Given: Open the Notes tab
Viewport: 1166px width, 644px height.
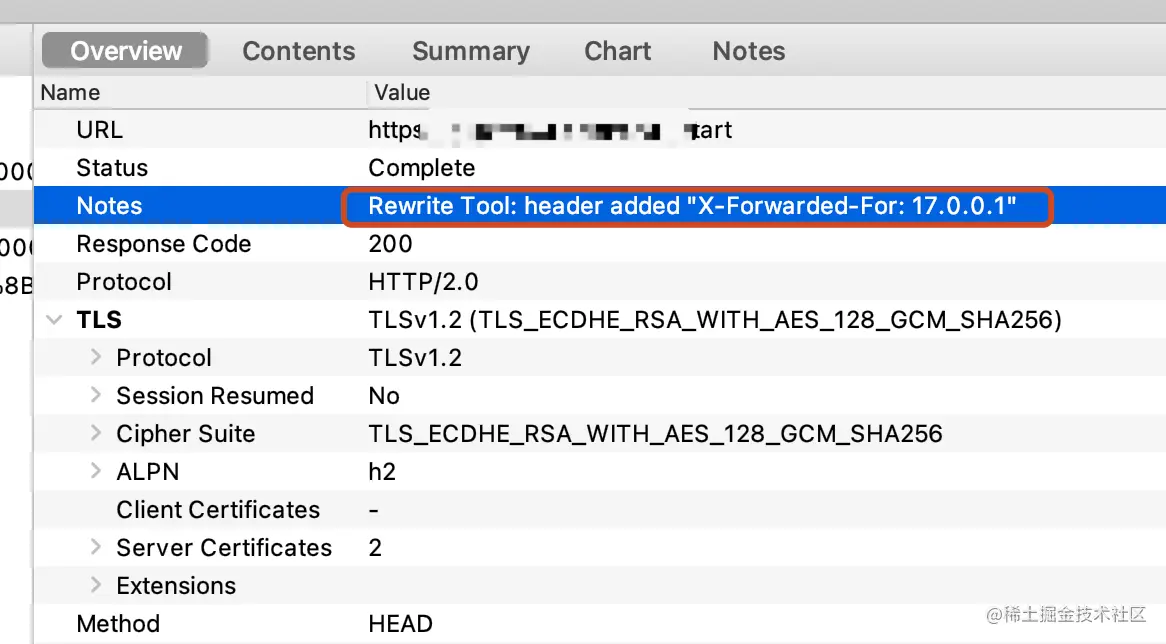Looking at the screenshot, I should tap(749, 51).
